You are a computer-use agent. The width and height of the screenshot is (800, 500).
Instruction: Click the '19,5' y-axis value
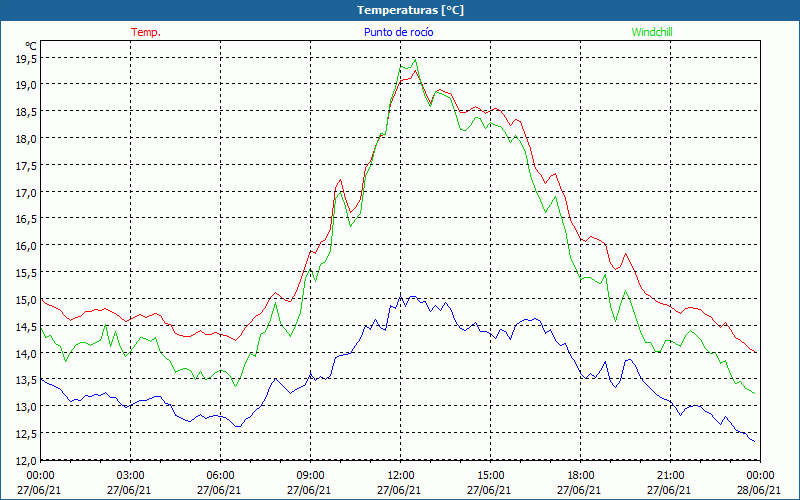pyautogui.click(x=26, y=59)
